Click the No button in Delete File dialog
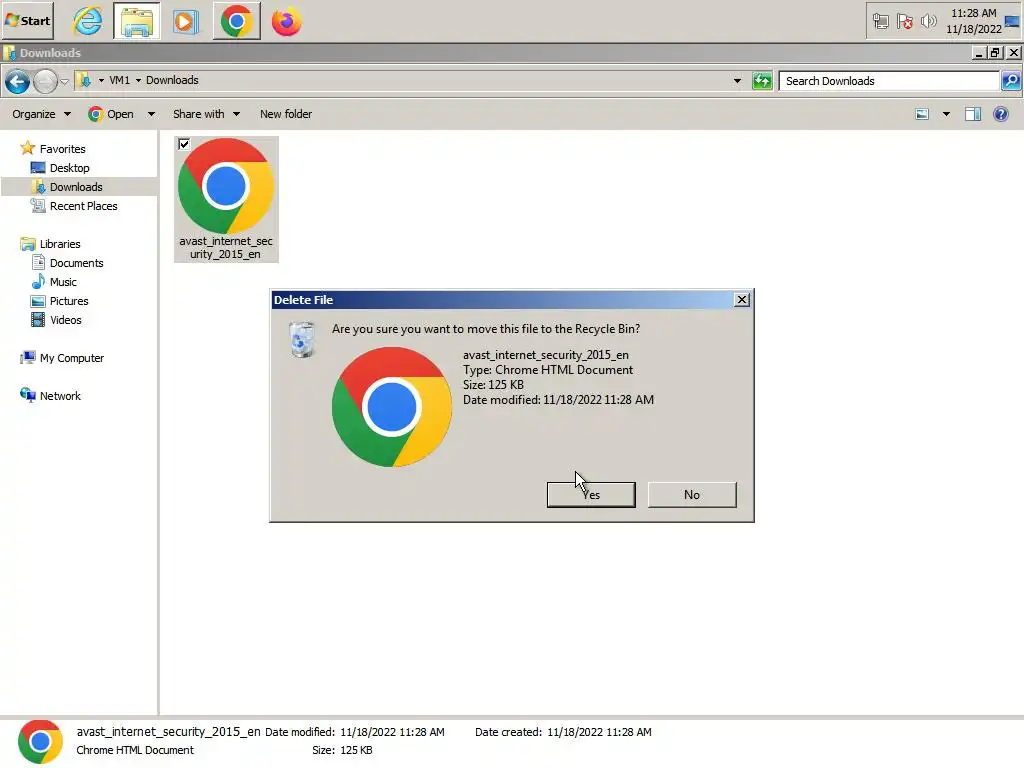 point(692,494)
